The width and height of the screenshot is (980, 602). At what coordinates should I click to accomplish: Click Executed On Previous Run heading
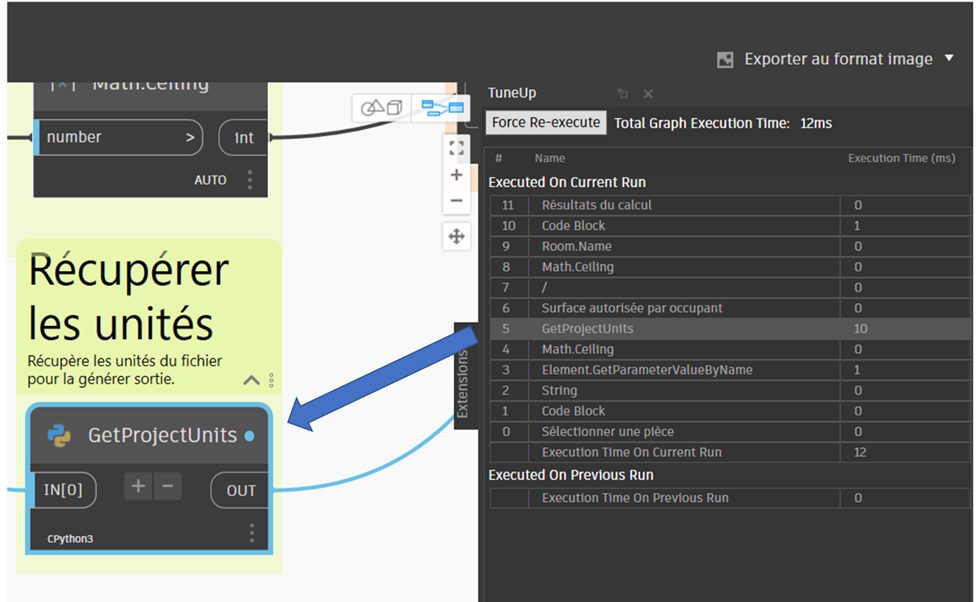coord(571,475)
